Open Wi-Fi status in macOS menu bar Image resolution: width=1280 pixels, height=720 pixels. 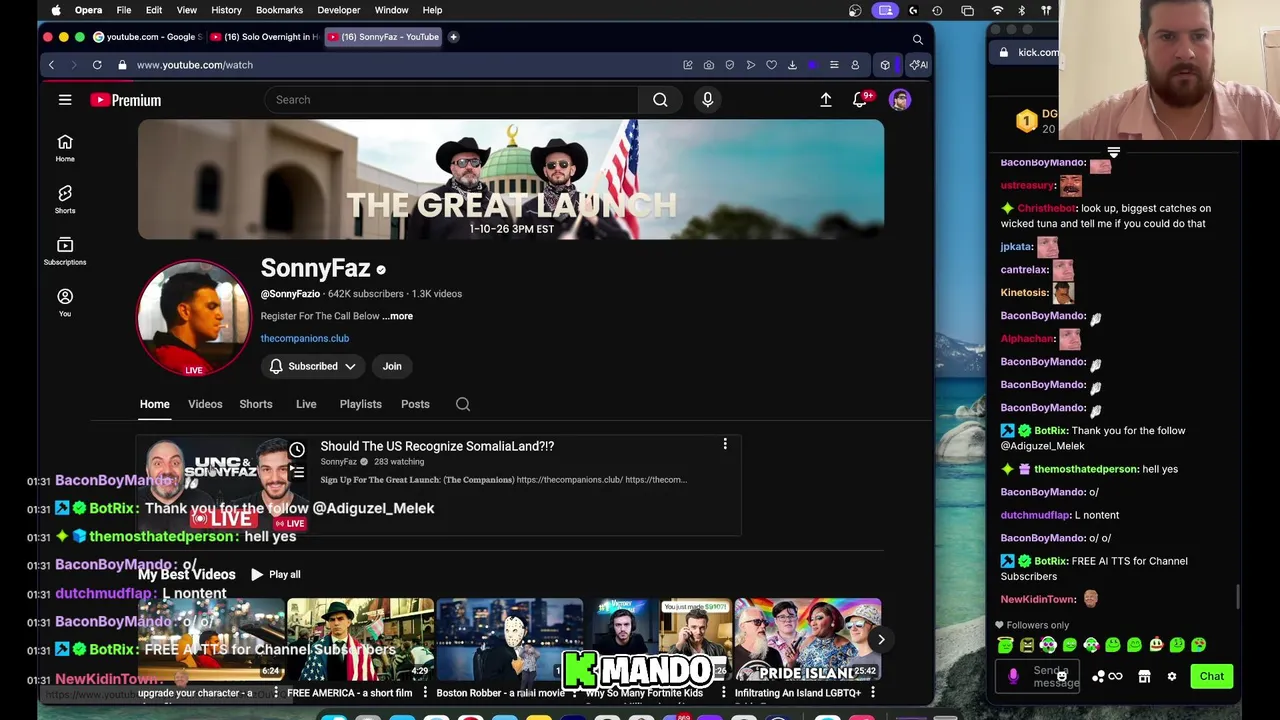997,10
